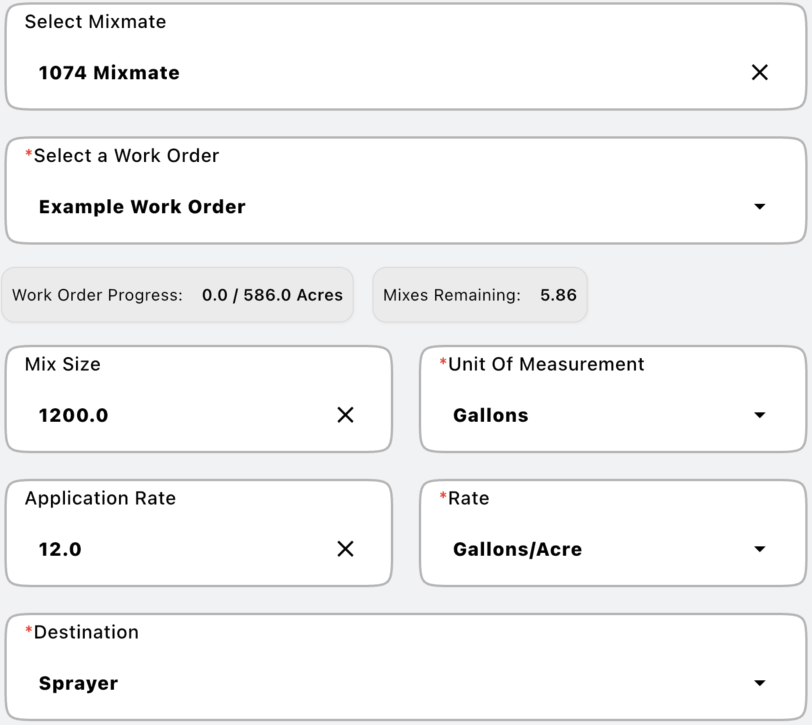Select the Example Work Order text
The width and height of the screenshot is (812, 725).
coord(142,207)
